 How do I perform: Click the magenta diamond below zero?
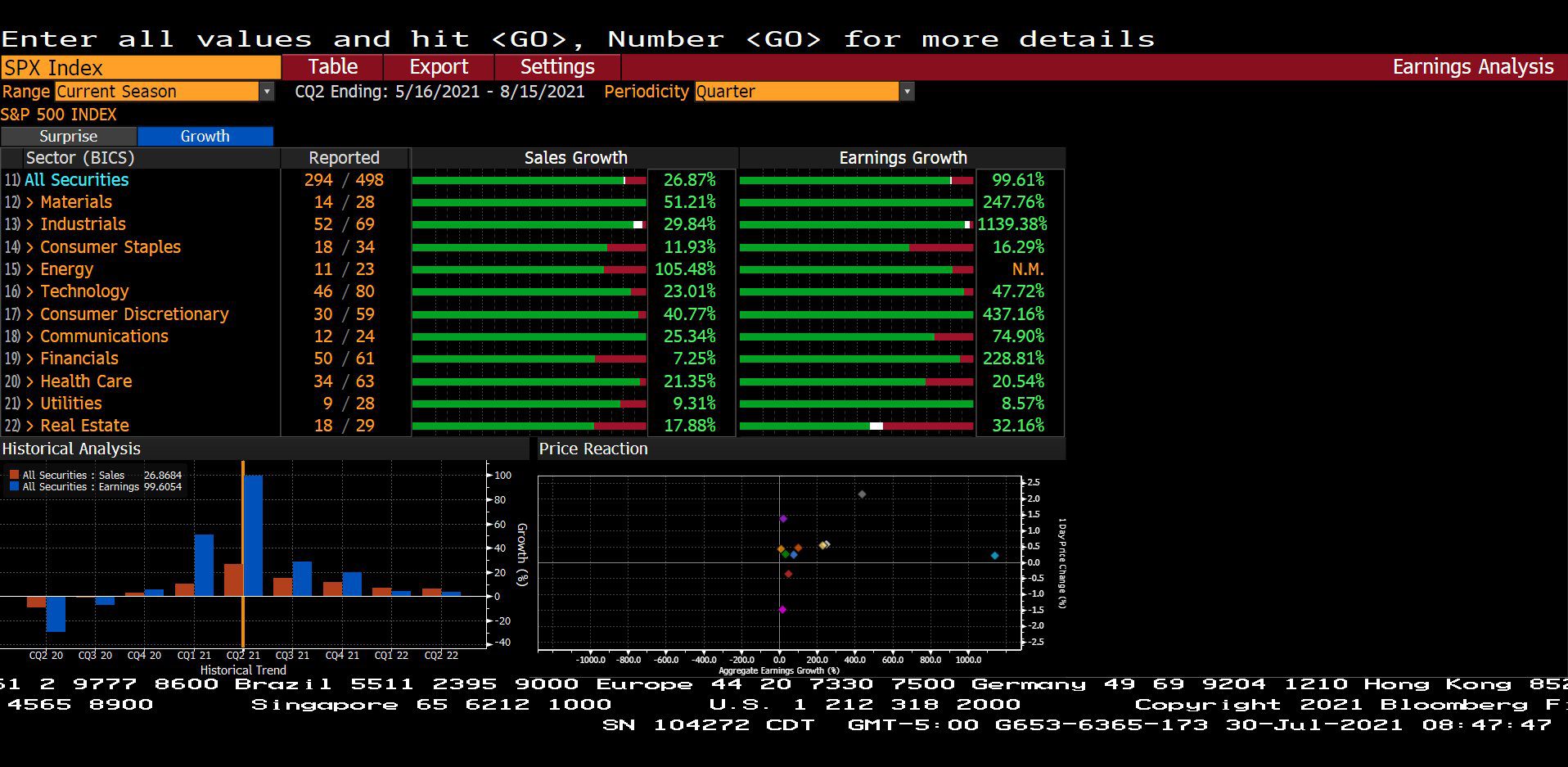tap(782, 610)
